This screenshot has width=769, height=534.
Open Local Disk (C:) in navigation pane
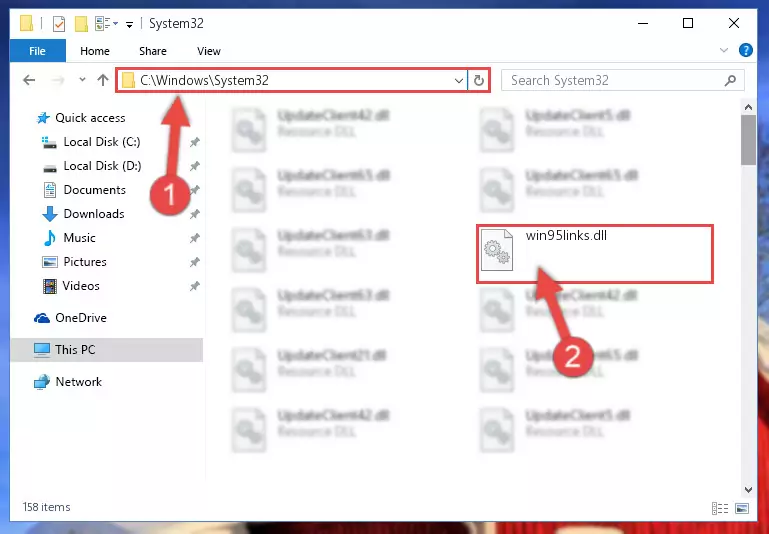click(102, 142)
